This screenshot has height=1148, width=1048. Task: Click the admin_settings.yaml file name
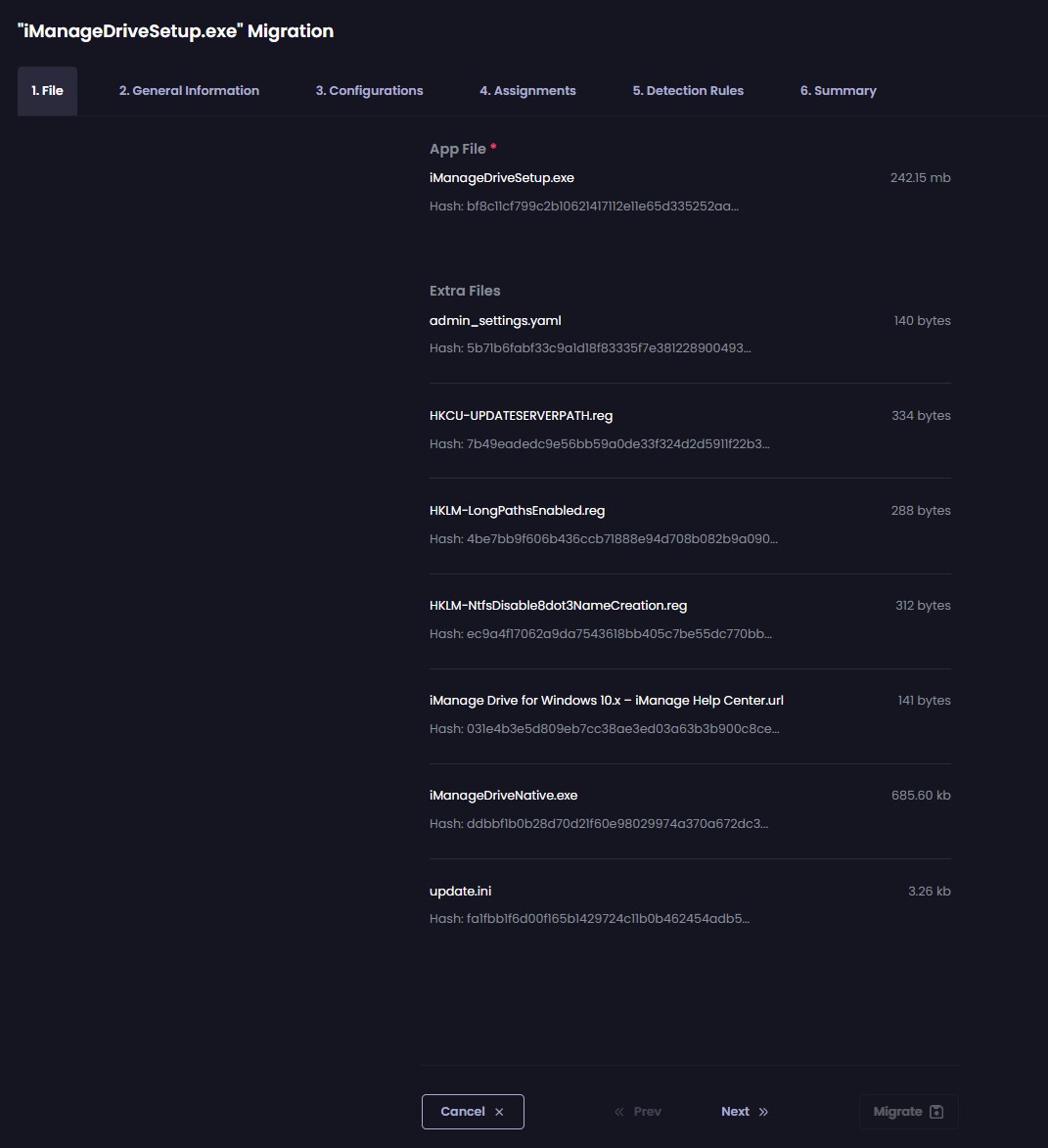coord(495,320)
